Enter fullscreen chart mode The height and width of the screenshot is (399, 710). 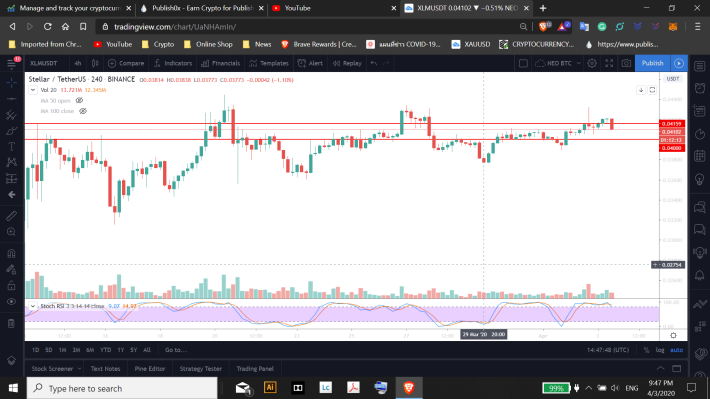[609, 63]
